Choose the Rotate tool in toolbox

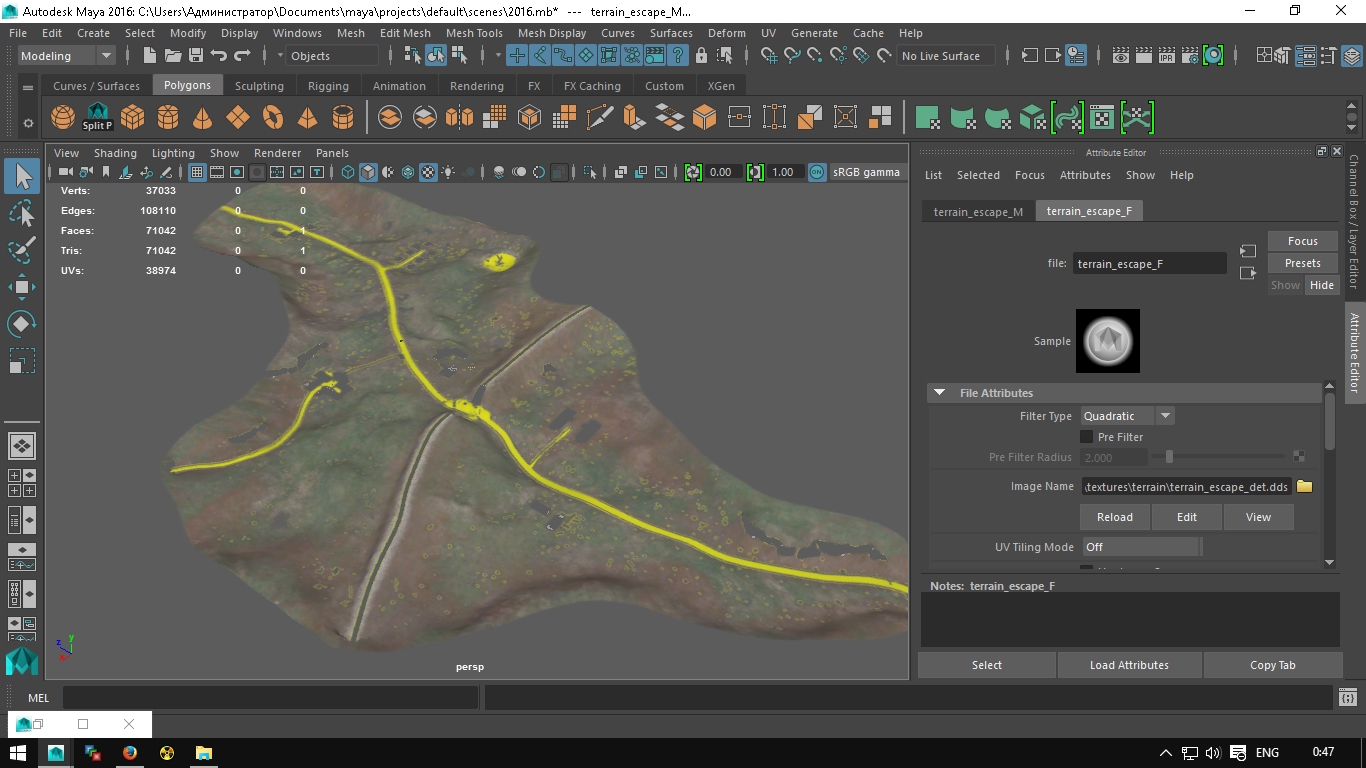tap(22, 324)
